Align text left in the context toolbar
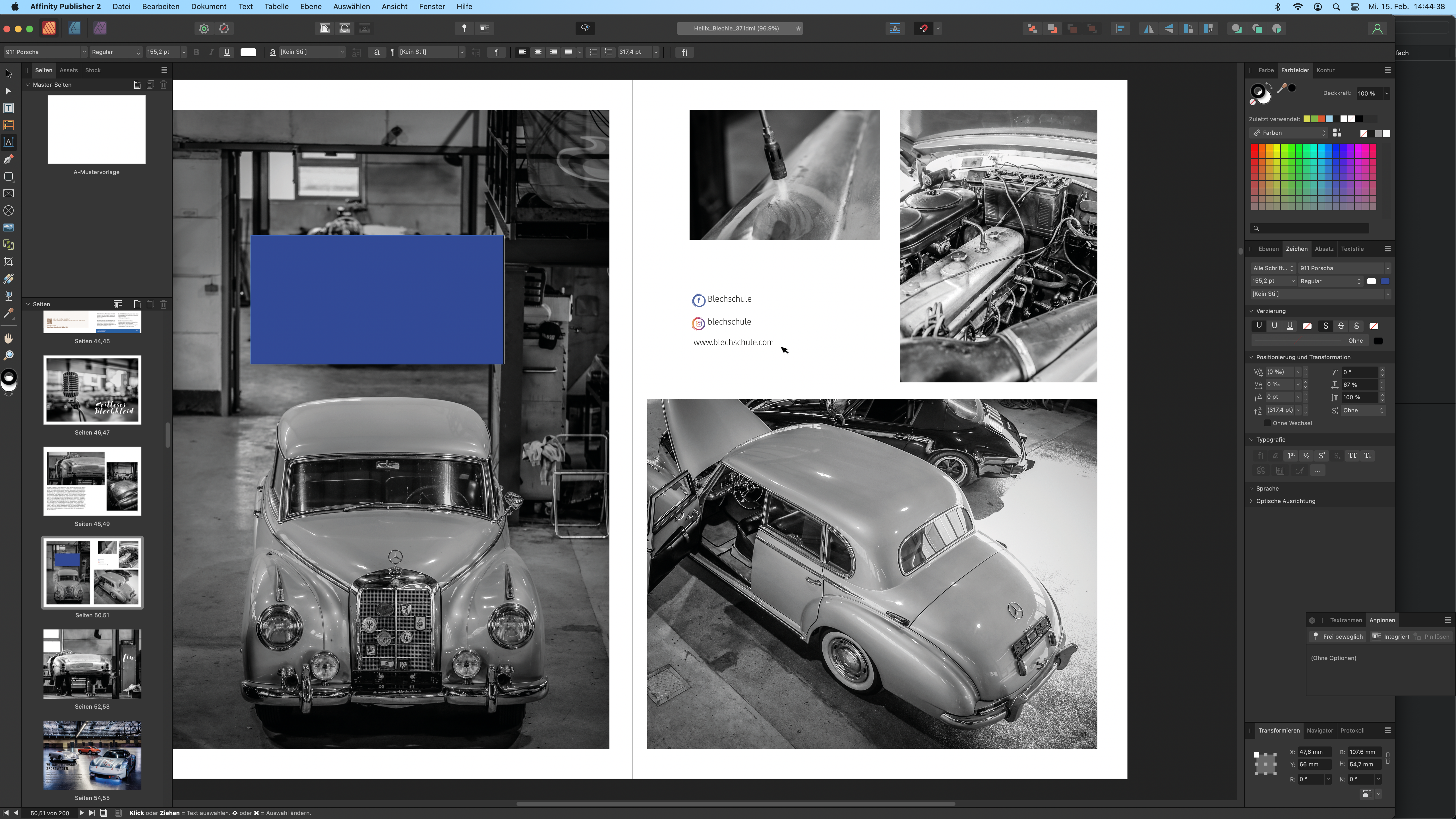Image resolution: width=1456 pixels, height=819 pixels. coord(522,52)
